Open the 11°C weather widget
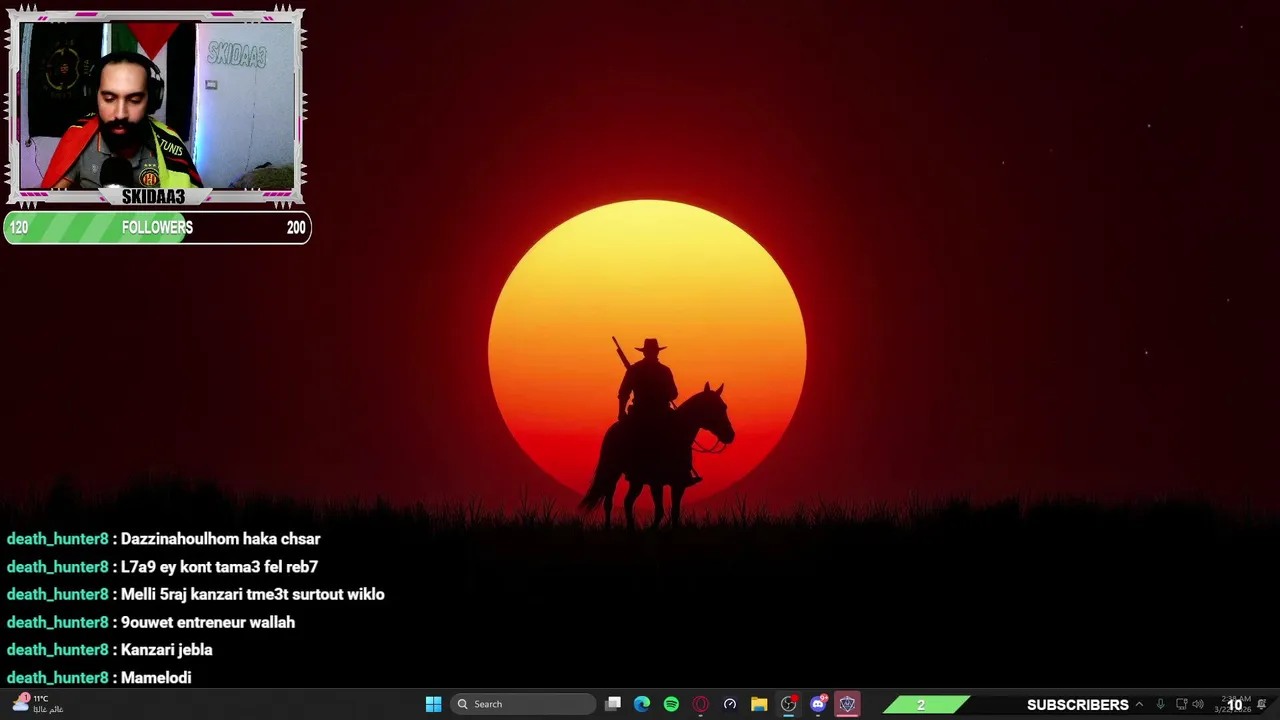The height and width of the screenshot is (720, 1280). point(38,704)
